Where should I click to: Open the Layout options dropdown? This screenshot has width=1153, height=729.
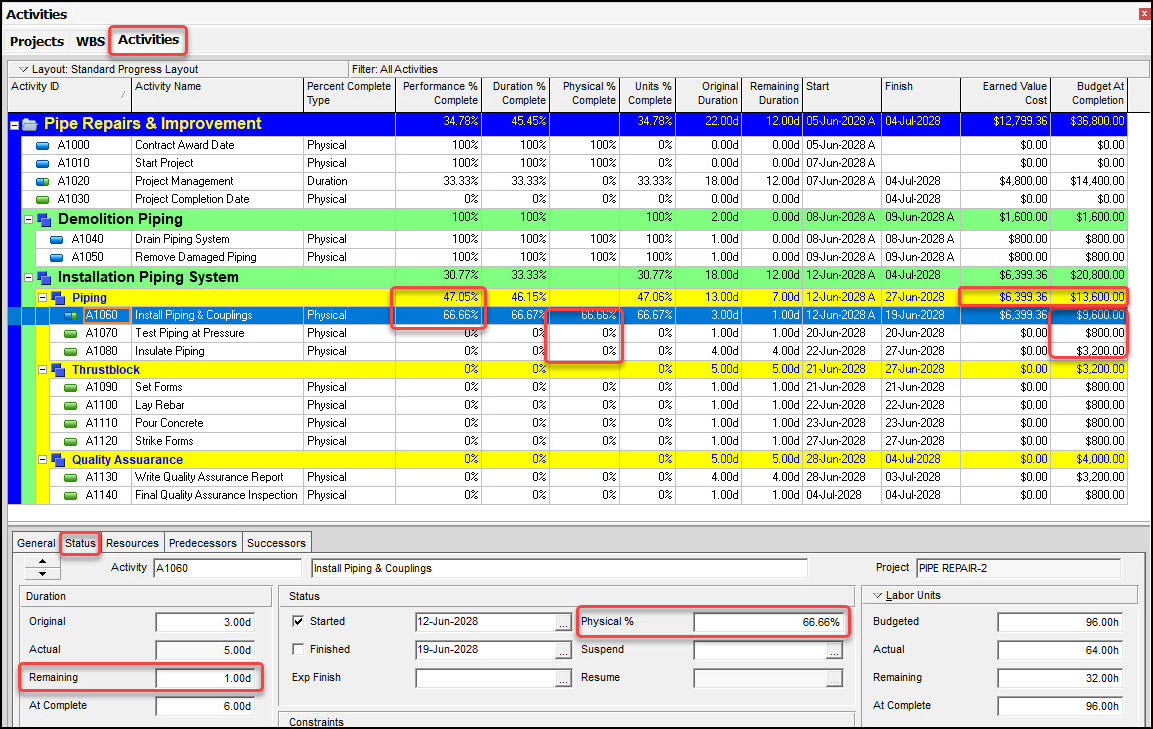point(23,69)
